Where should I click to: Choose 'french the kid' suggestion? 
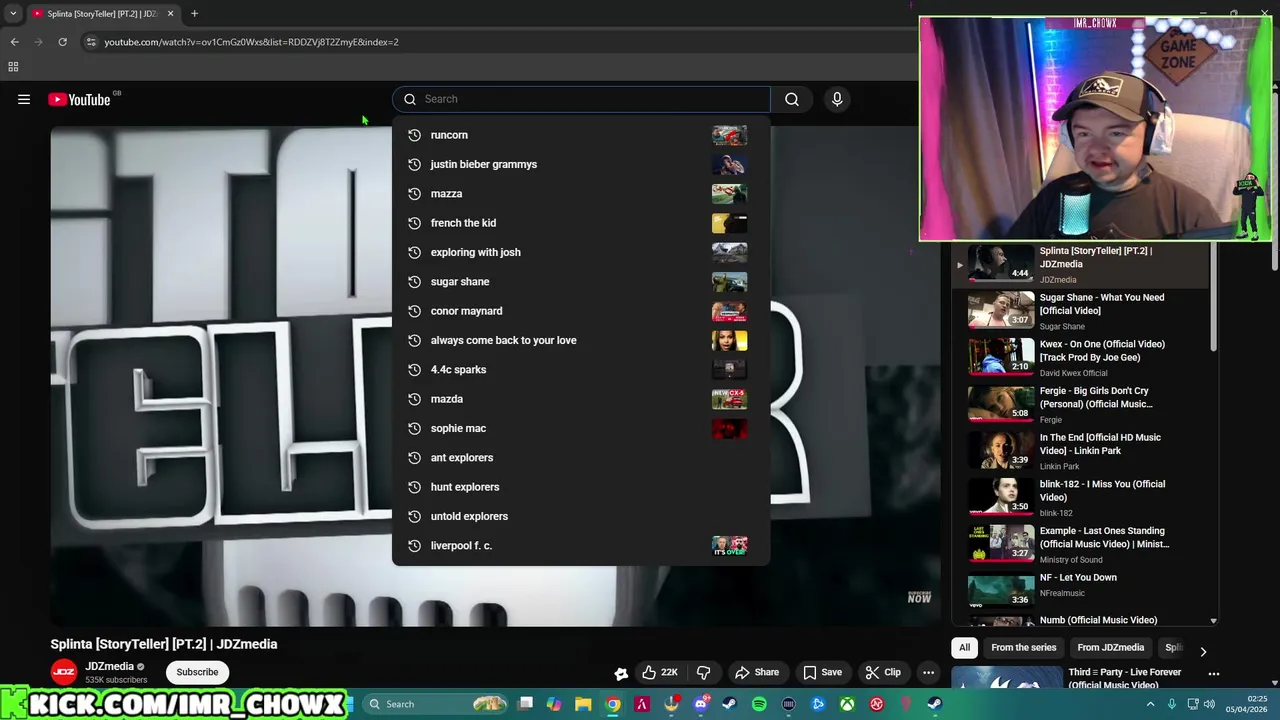581,223
